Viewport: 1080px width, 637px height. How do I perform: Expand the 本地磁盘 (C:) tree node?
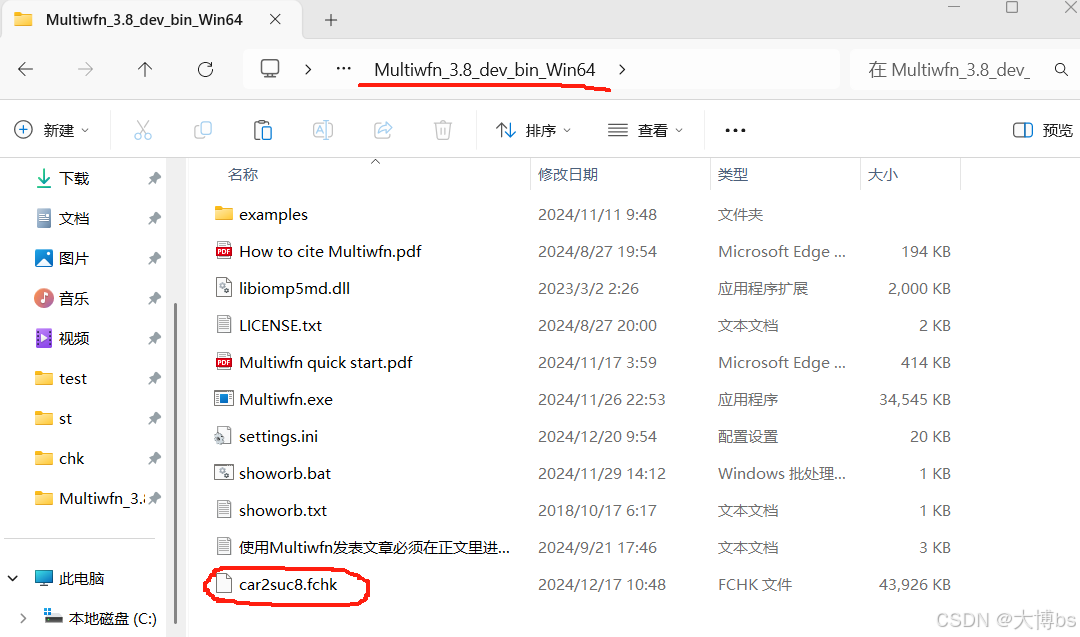(23, 618)
